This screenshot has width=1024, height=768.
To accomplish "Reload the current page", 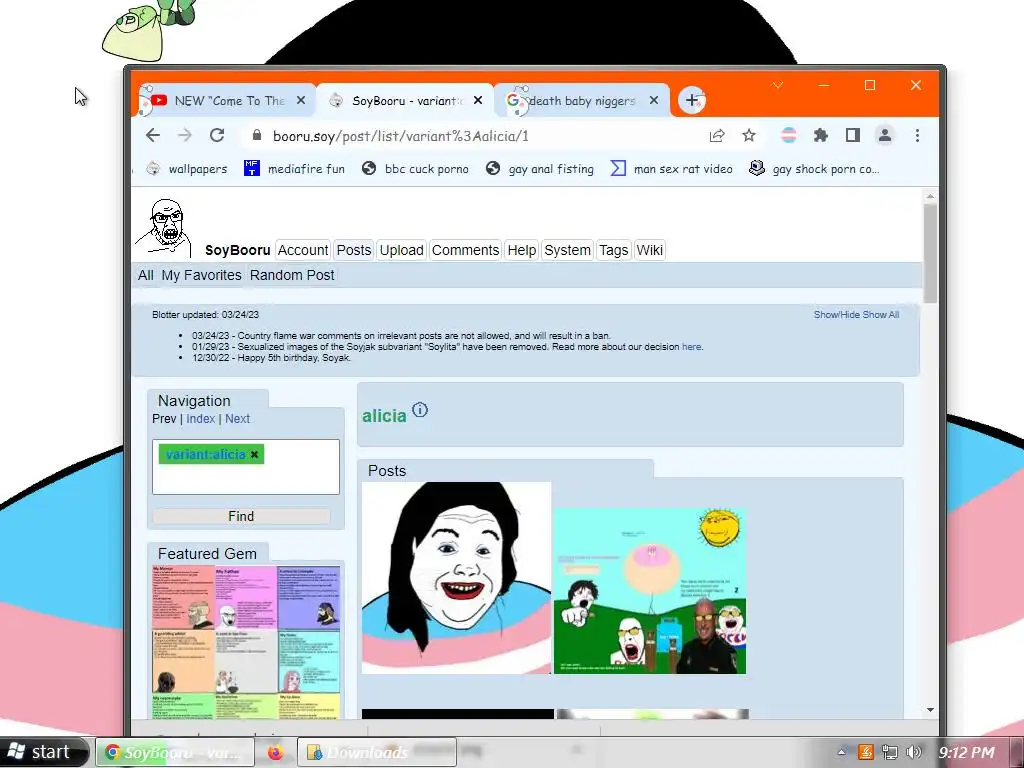I will click(217, 135).
